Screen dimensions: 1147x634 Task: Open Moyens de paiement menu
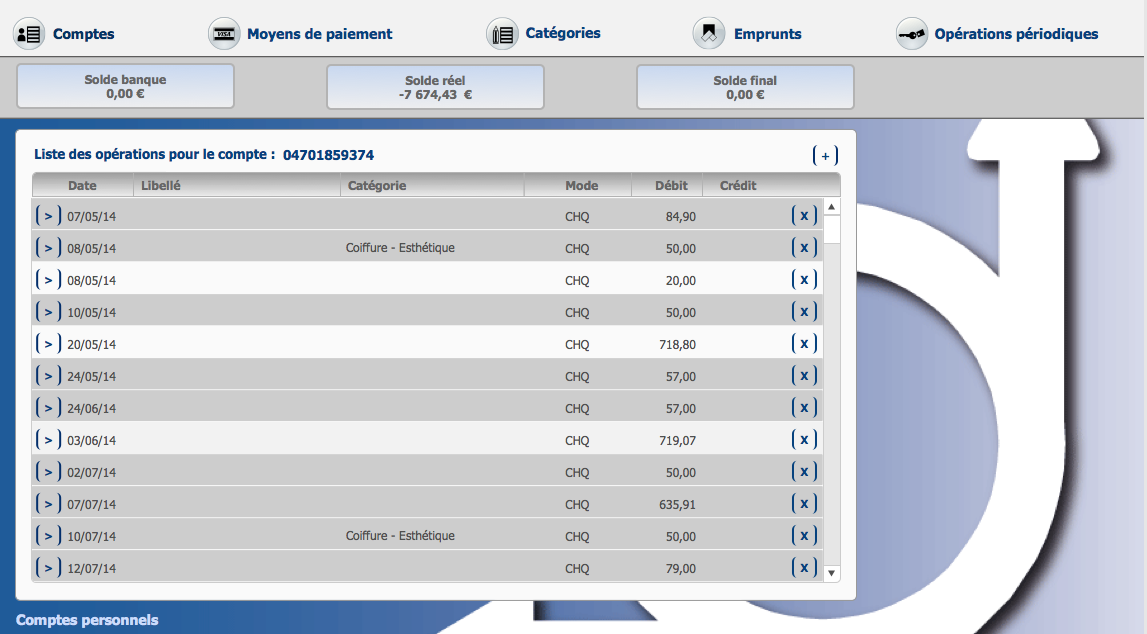coord(320,34)
